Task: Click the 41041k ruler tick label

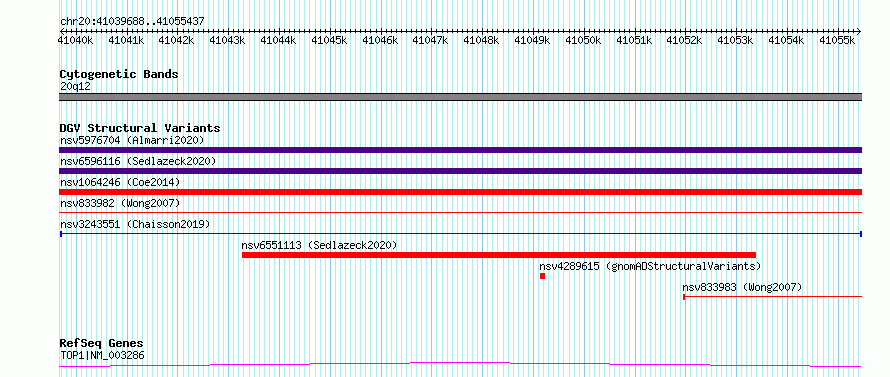Action: click(126, 40)
